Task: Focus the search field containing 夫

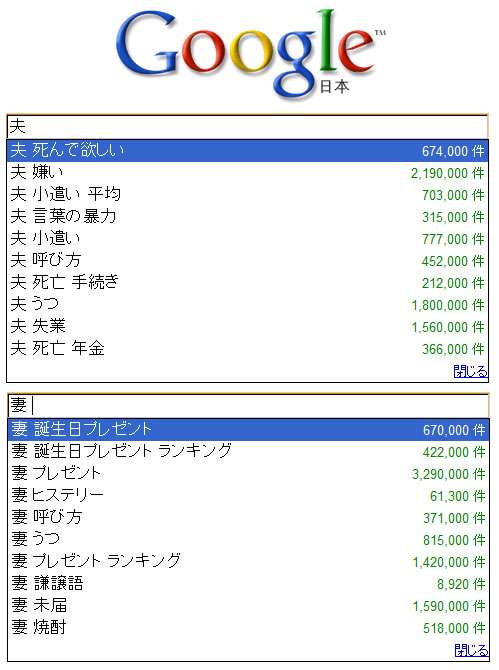Action: tap(247, 126)
